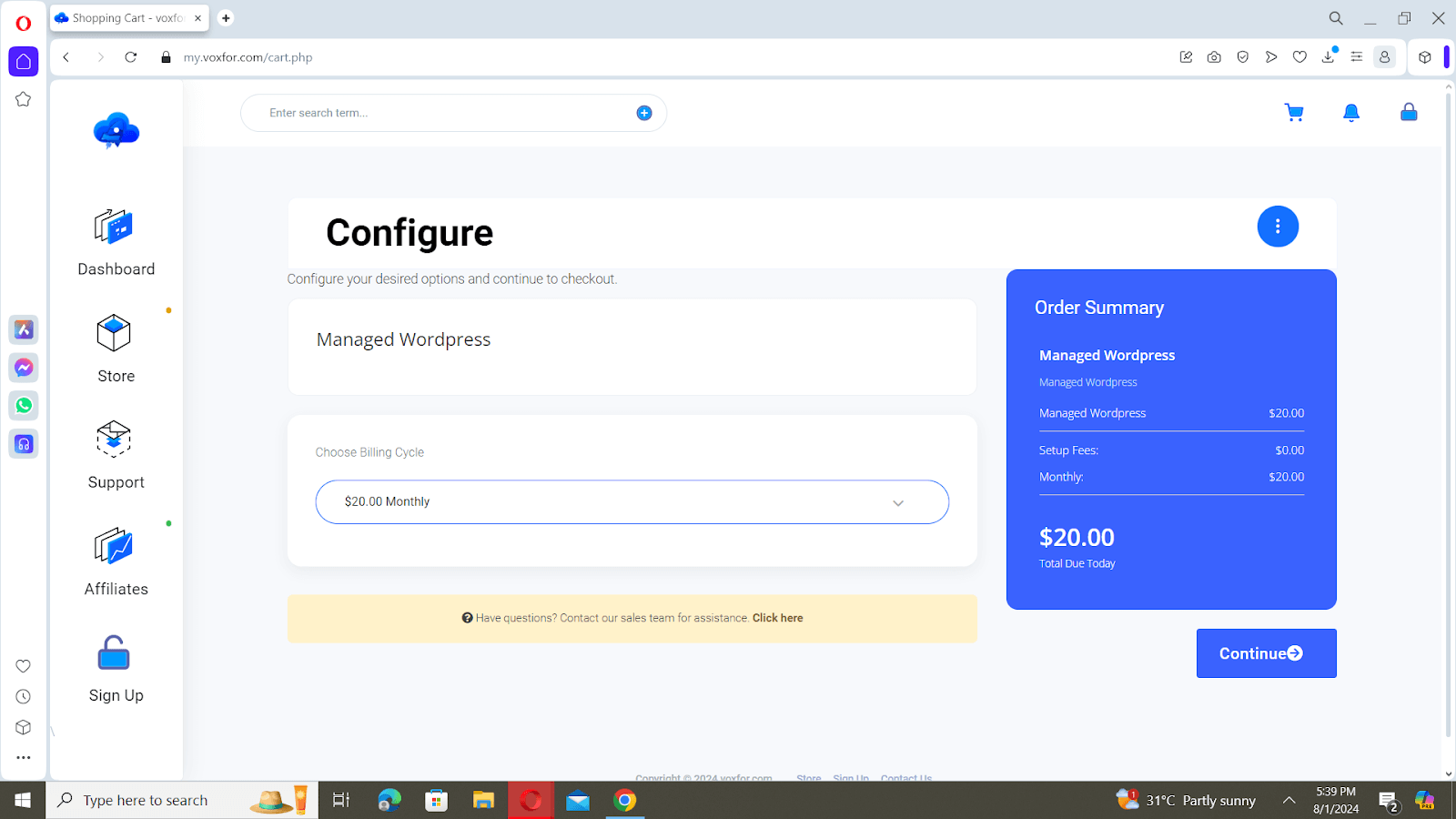The image size is (1456, 819).
Task: Launch Chrome from the taskbar
Action: coord(624,800)
